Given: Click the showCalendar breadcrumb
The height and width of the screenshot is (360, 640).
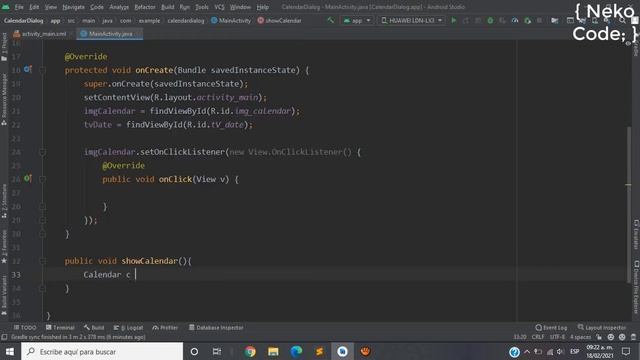Looking at the screenshot, I should [280, 20].
